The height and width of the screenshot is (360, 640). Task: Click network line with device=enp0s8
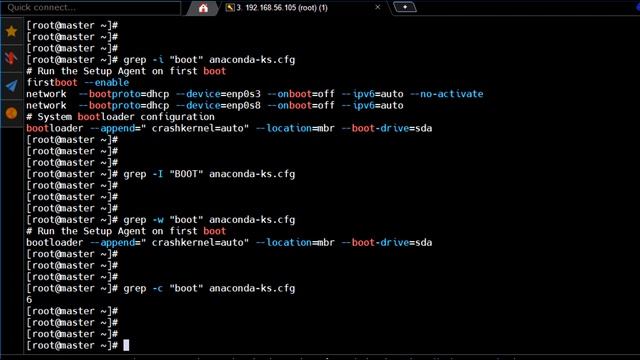click(215, 105)
